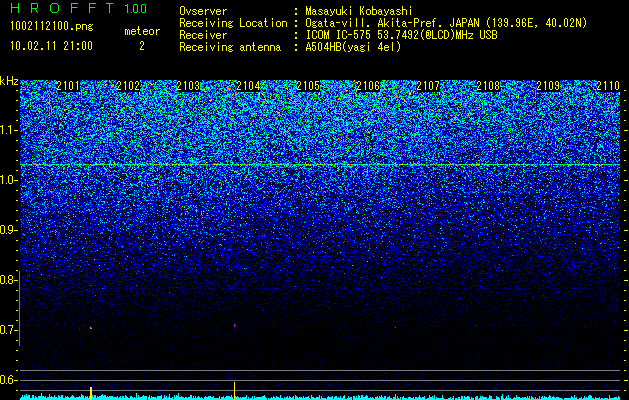Click the 1.1 kHz axis label
Image resolution: width=629 pixels, height=400 pixels.
[x=8, y=130]
